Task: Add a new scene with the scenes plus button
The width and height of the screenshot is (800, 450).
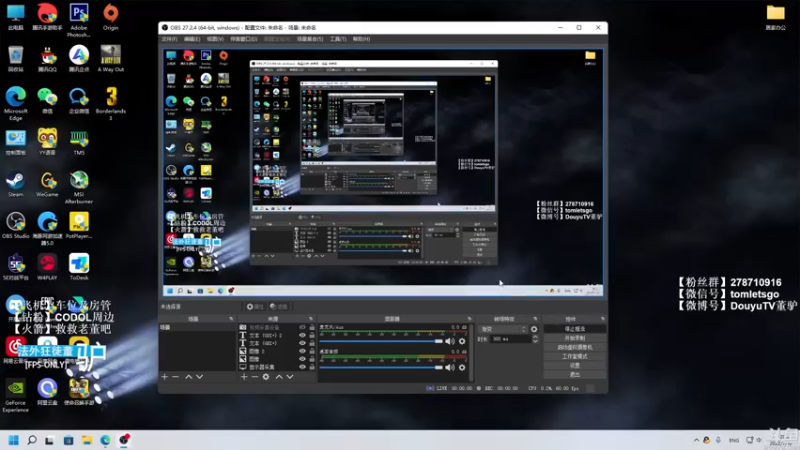Action: pos(164,377)
